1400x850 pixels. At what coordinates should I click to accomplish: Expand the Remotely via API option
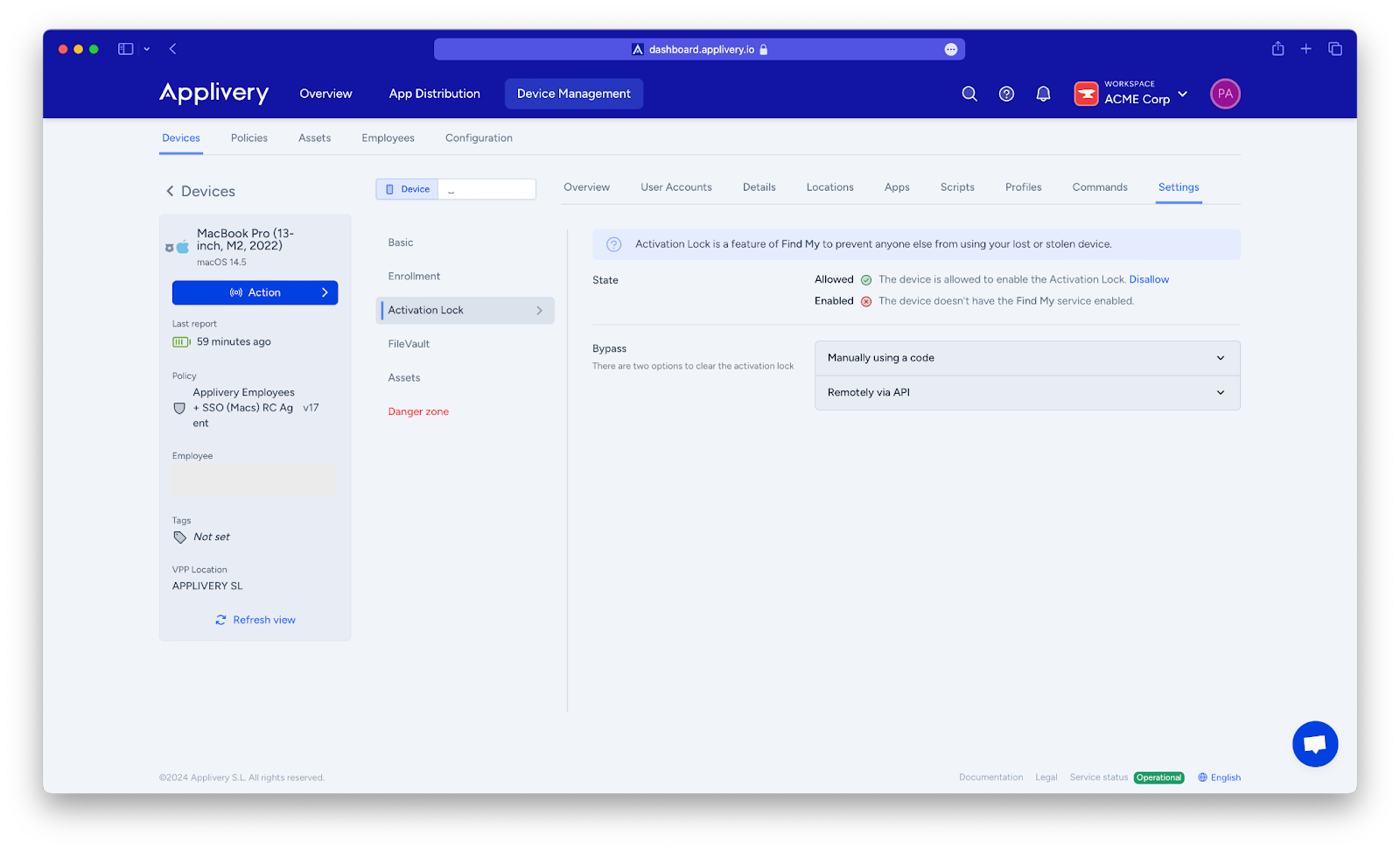click(x=1027, y=393)
